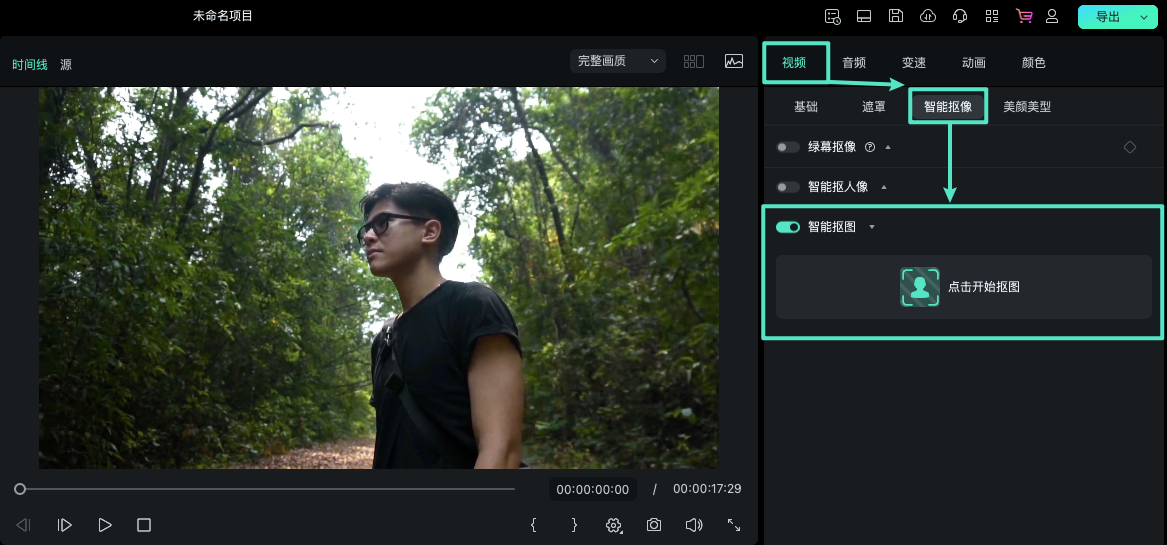
Task: Select the 音频 properties tab
Action: point(854,63)
